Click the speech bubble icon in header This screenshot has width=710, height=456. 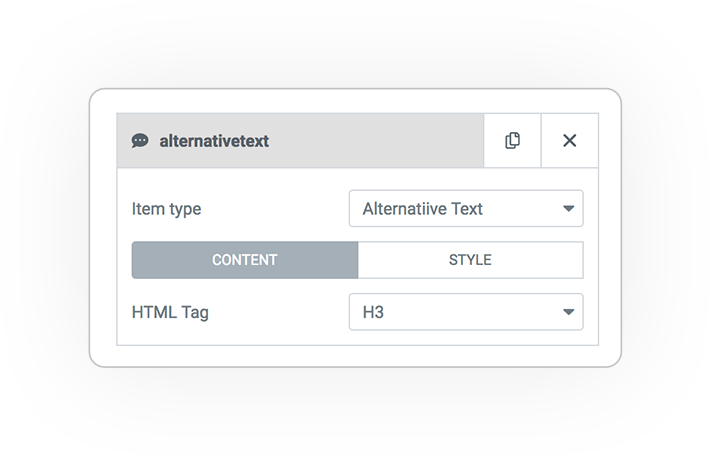(x=140, y=141)
